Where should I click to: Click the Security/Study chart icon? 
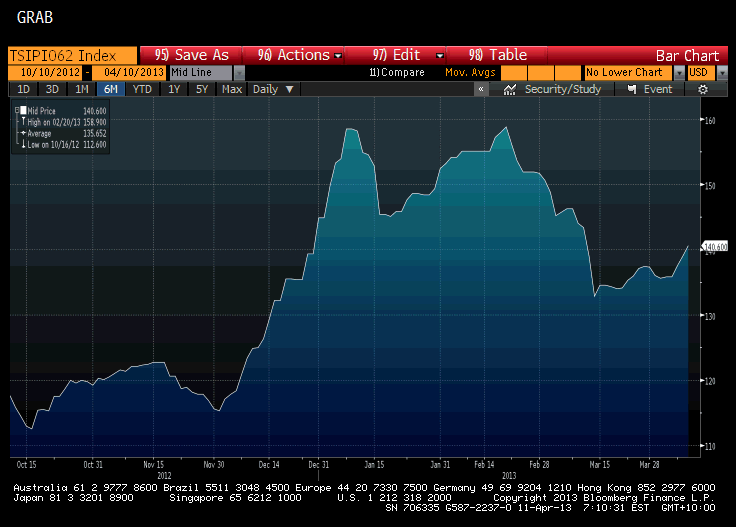coord(510,89)
